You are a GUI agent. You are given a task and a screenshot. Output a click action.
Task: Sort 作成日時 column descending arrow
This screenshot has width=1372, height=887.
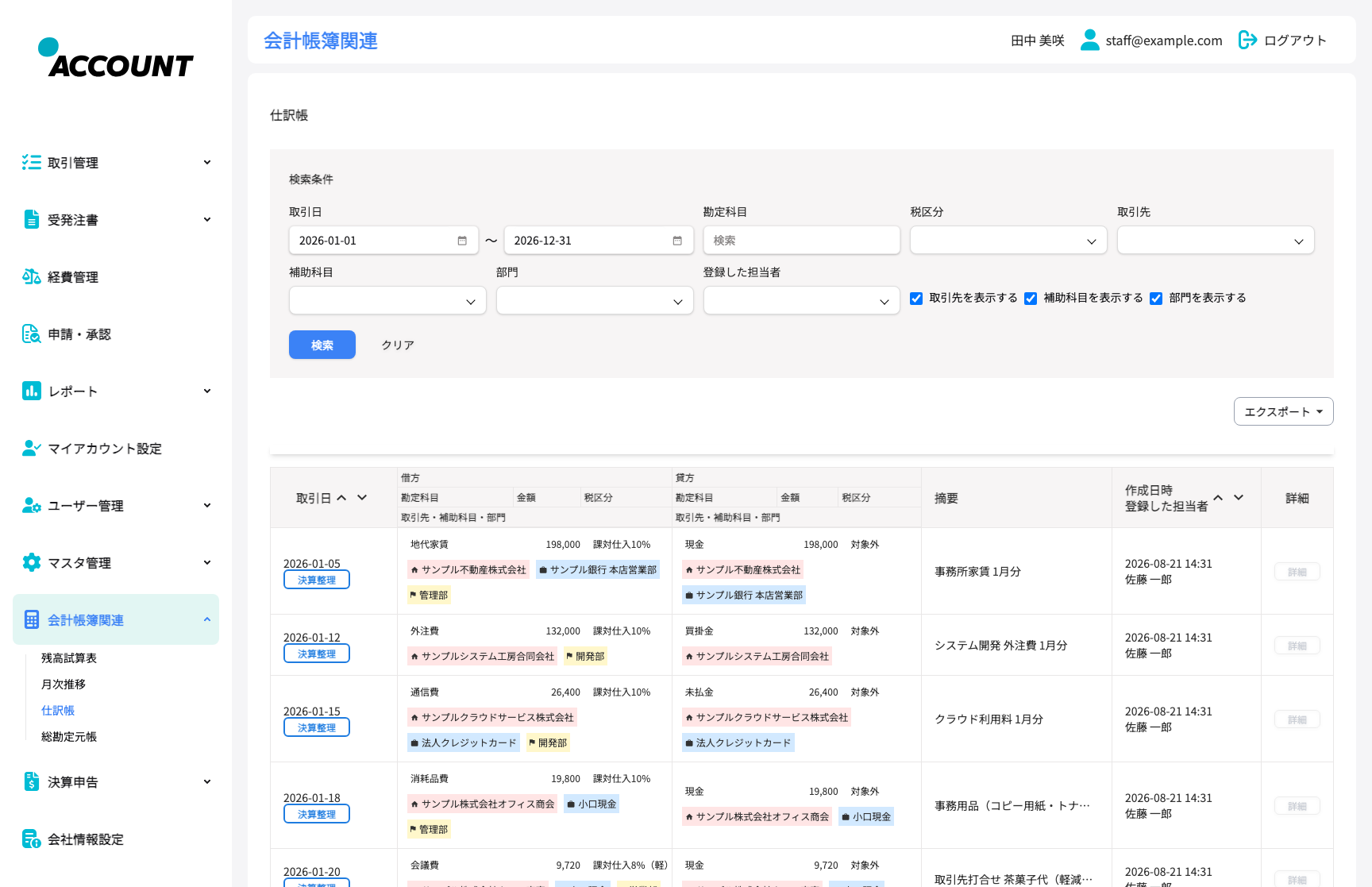pos(1239,498)
